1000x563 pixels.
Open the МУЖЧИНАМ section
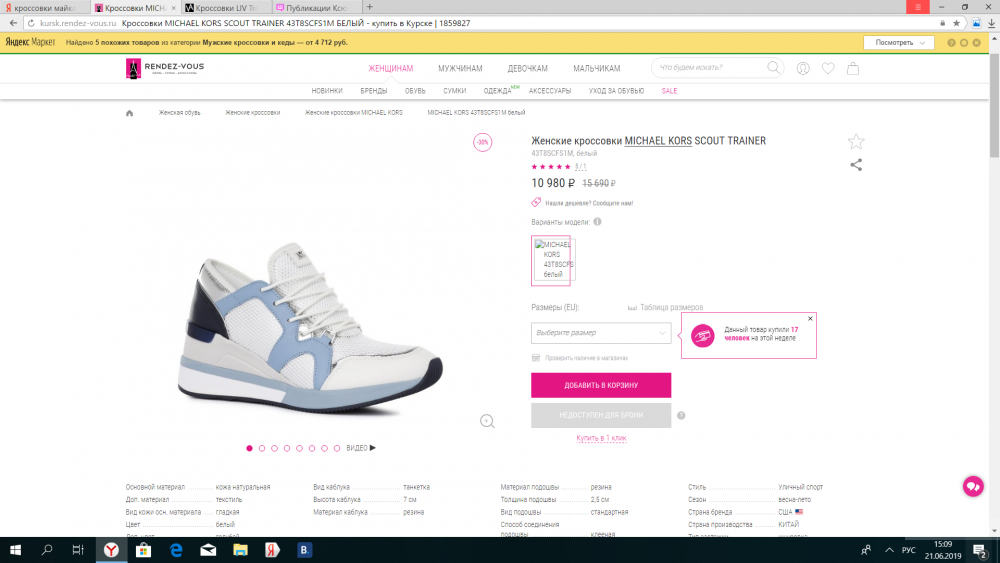coord(460,68)
